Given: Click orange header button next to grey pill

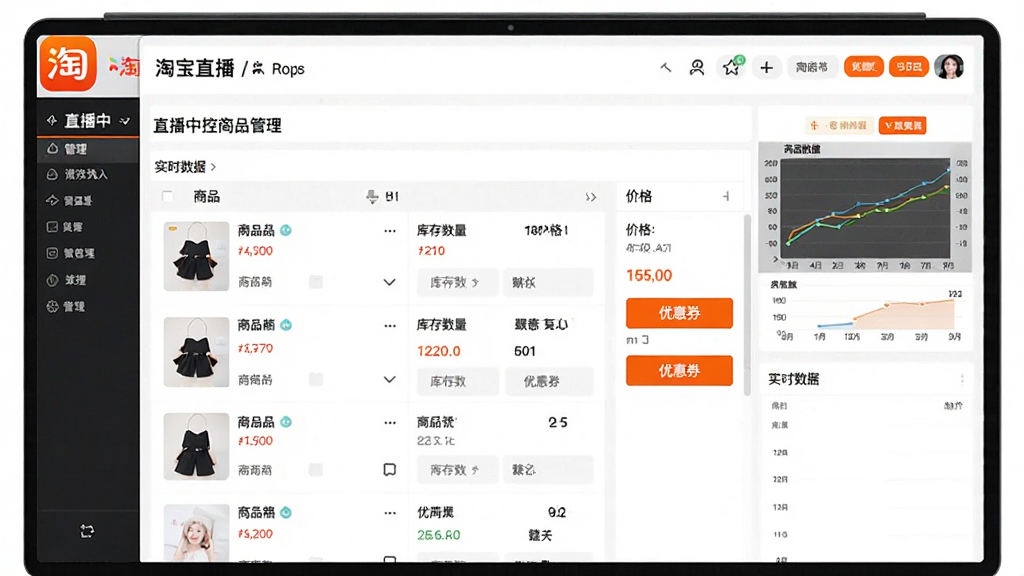Looking at the screenshot, I should pyautogui.click(x=863, y=67).
